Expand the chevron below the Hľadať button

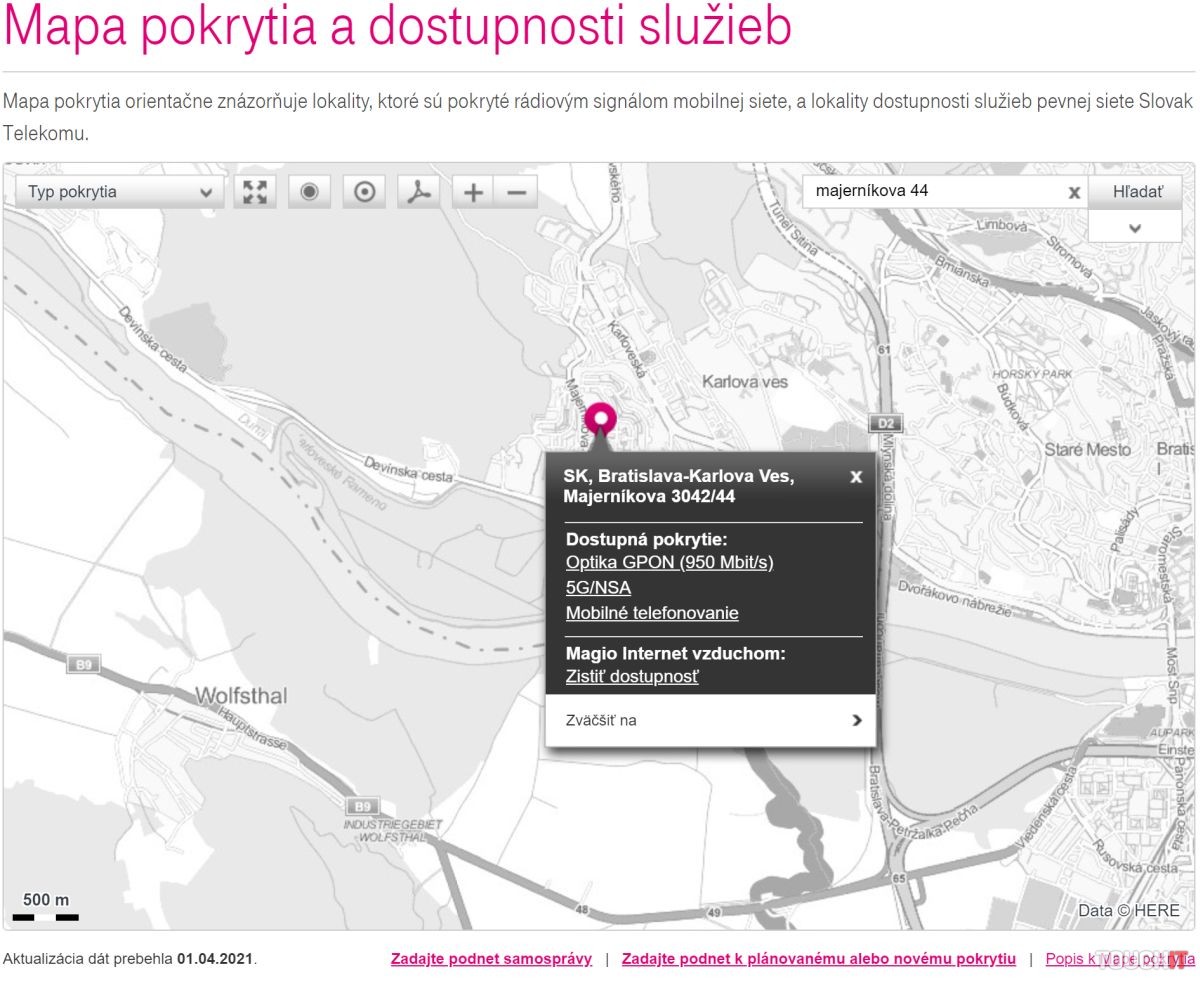[1134, 228]
